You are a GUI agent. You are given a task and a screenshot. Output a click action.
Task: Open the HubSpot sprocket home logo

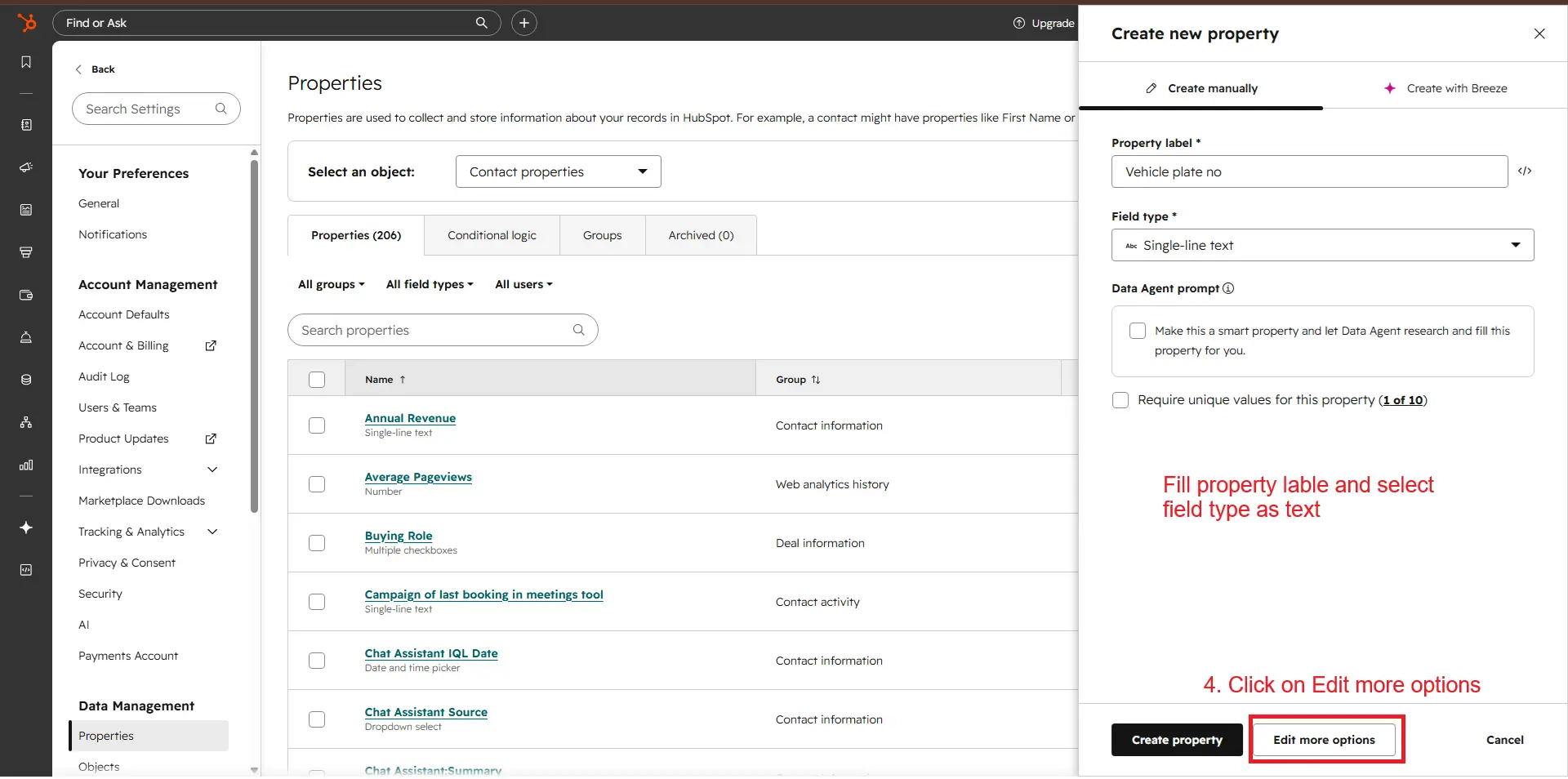[x=26, y=23]
